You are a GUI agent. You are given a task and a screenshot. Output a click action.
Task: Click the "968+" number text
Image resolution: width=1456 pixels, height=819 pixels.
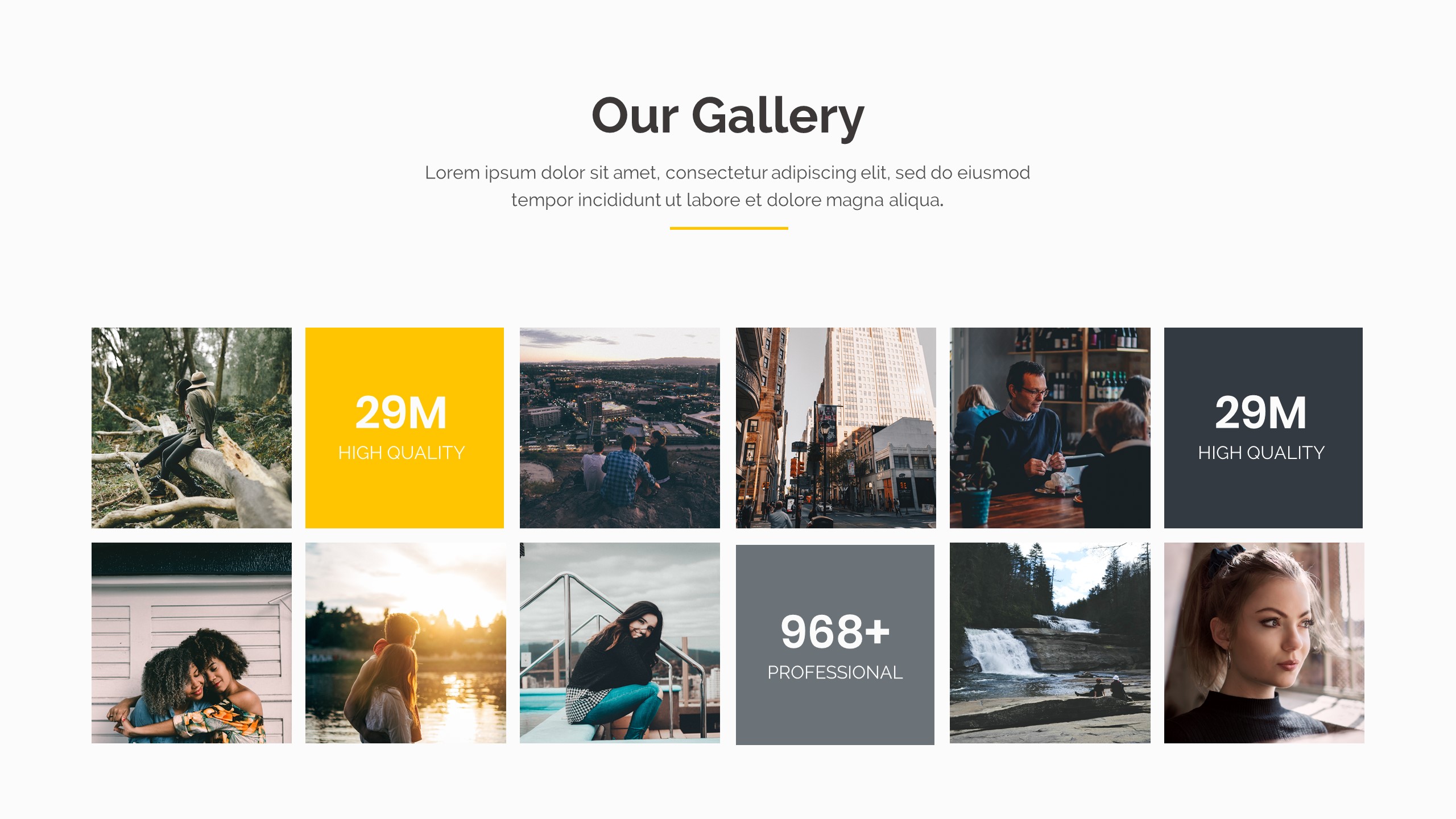point(835,631)
